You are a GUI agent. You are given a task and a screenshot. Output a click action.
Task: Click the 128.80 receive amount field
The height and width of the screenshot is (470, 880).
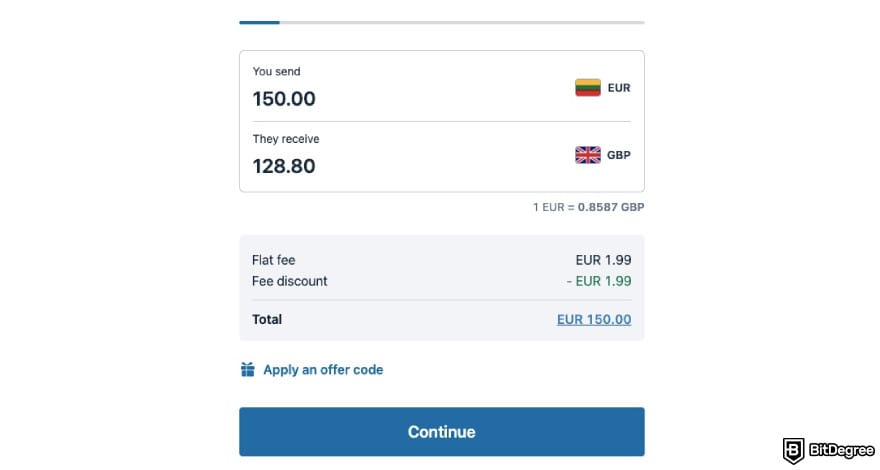[x=284, y=166]
